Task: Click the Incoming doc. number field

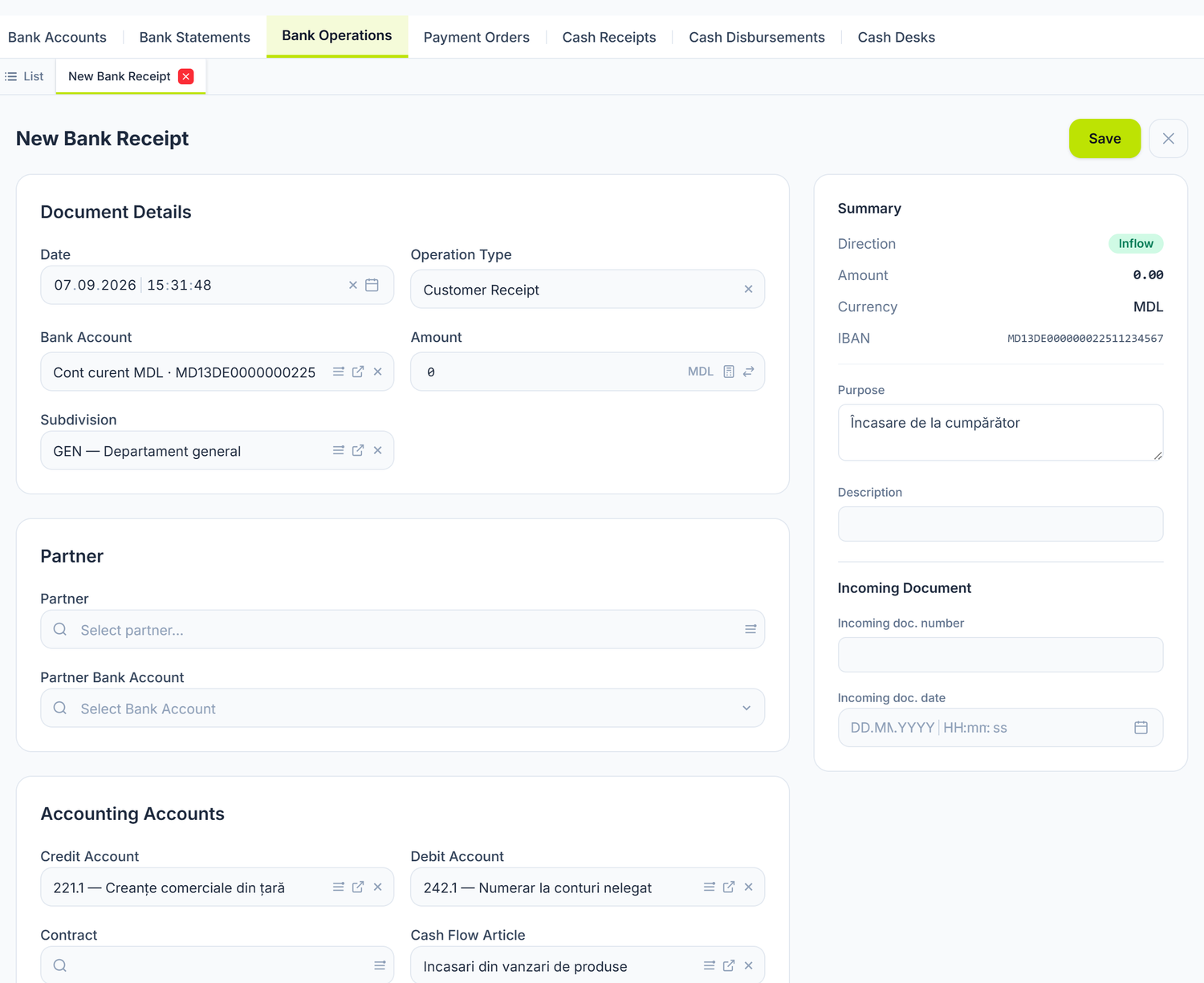Action: [x=1000, y=655]
